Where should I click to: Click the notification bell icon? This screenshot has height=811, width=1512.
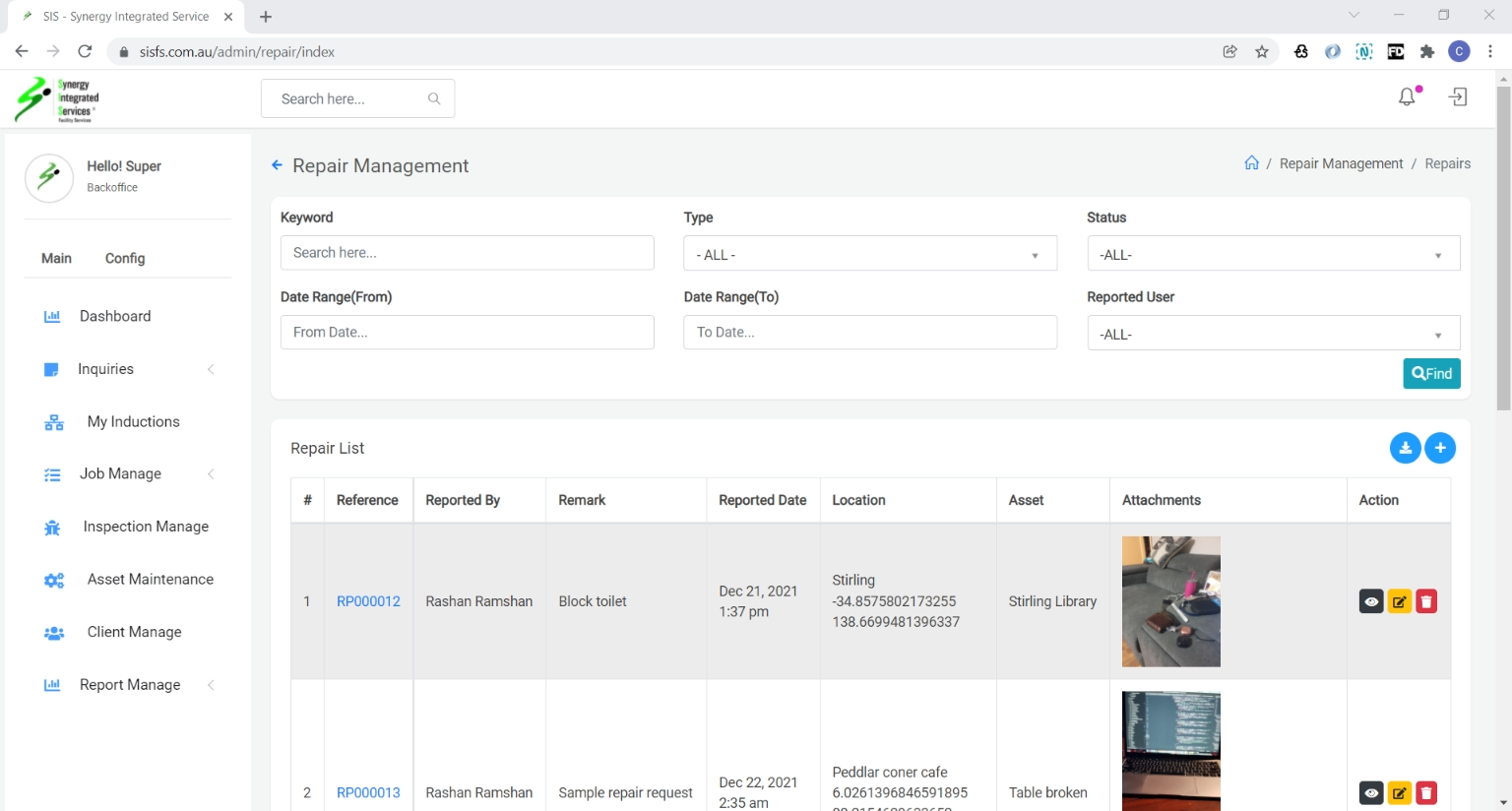tap(1408, 96)
